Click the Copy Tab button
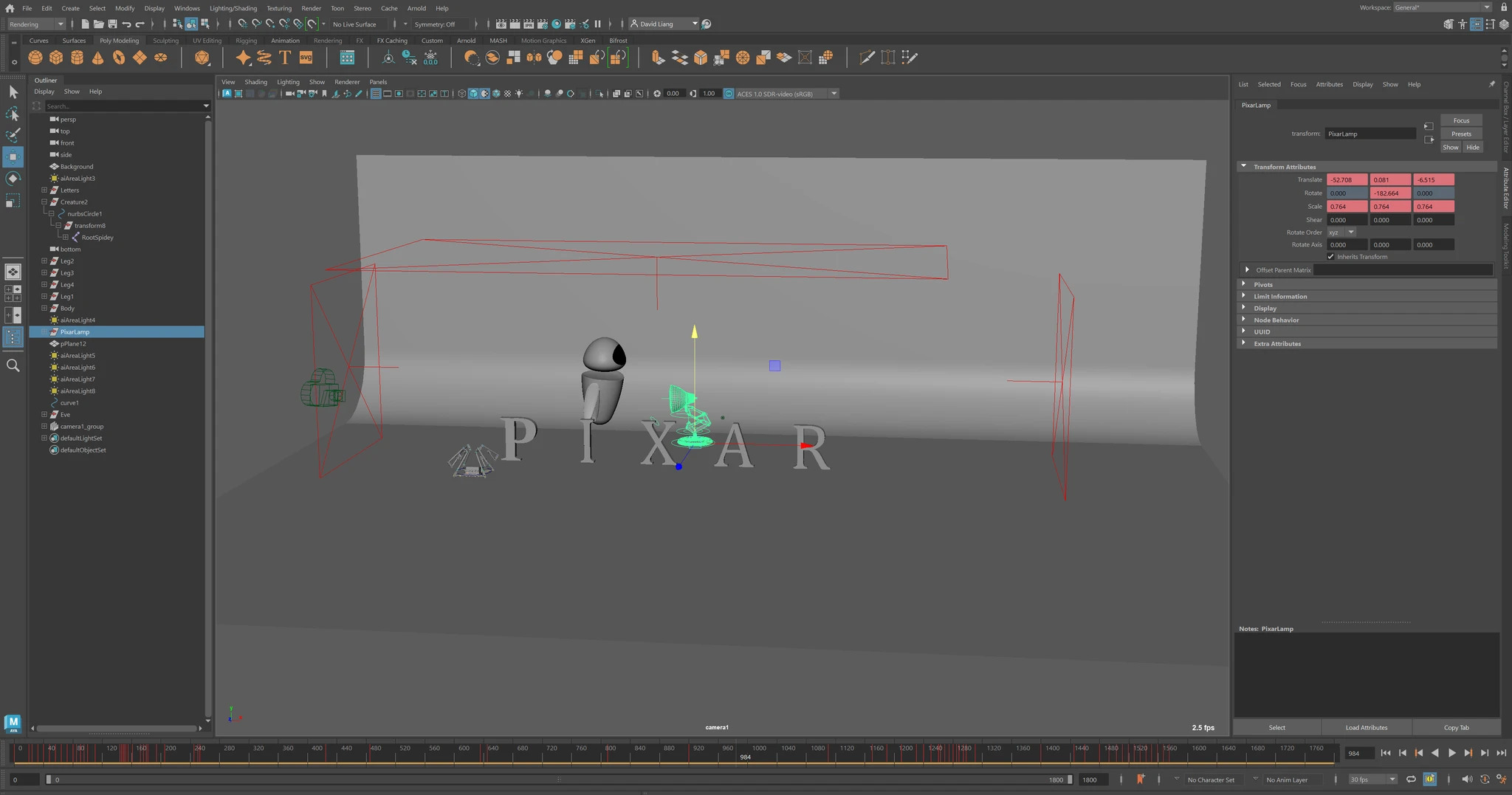 1457,728
